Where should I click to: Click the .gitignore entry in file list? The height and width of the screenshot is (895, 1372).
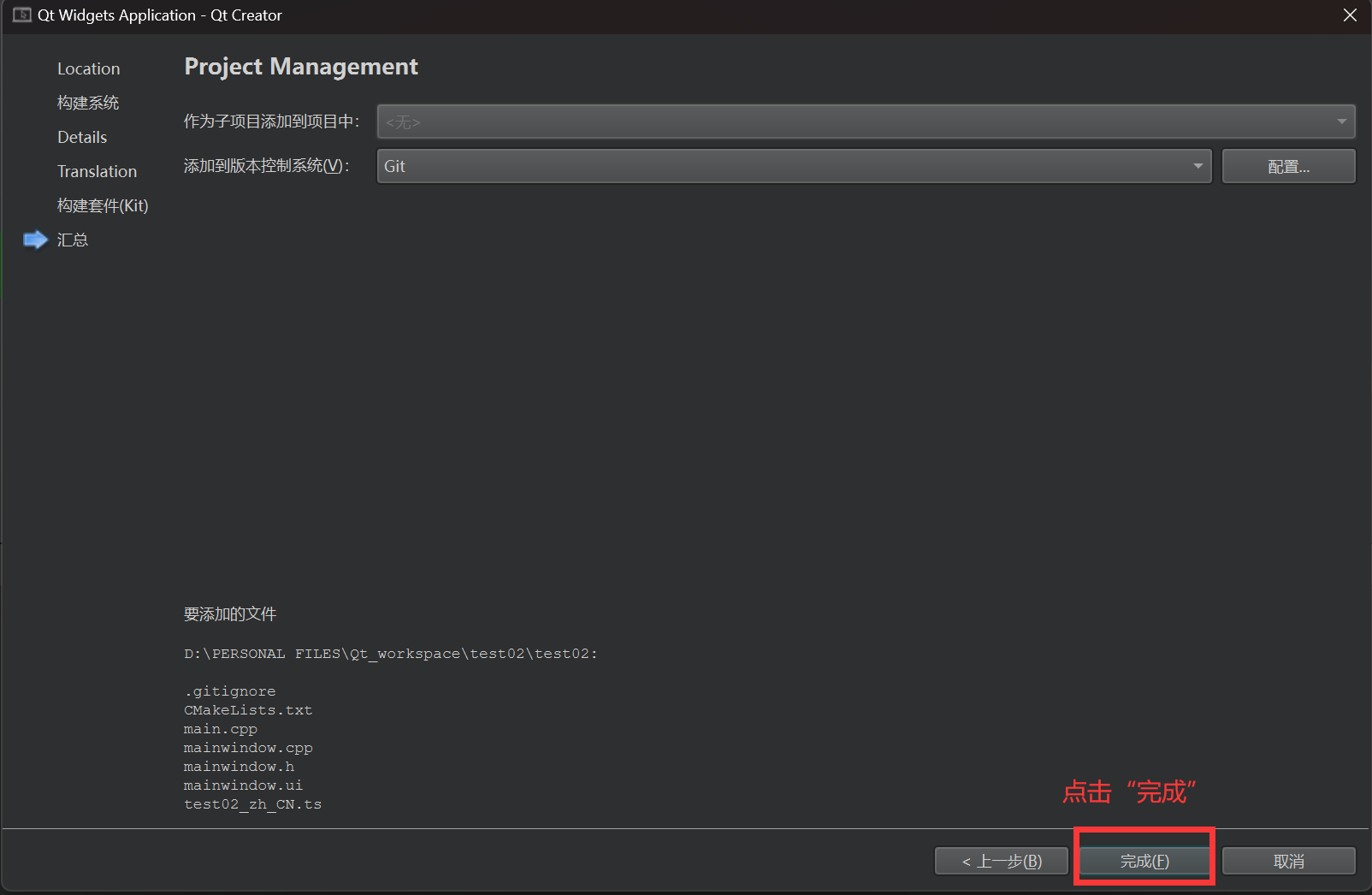230,691
